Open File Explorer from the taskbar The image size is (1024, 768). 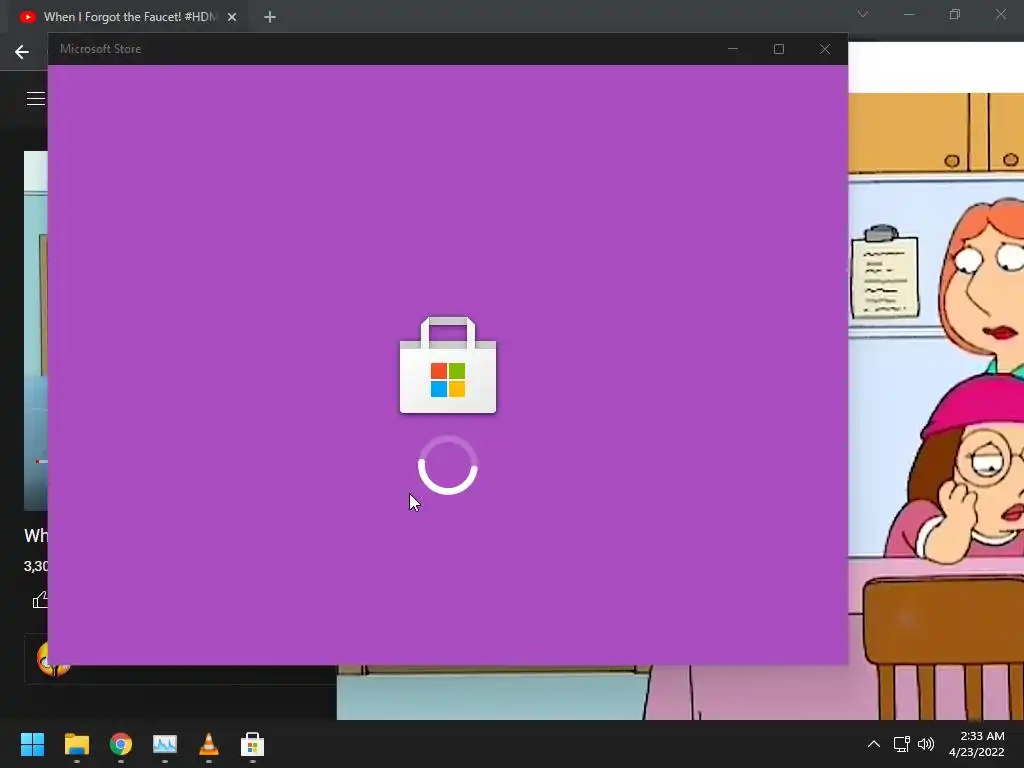pos(76,744)
